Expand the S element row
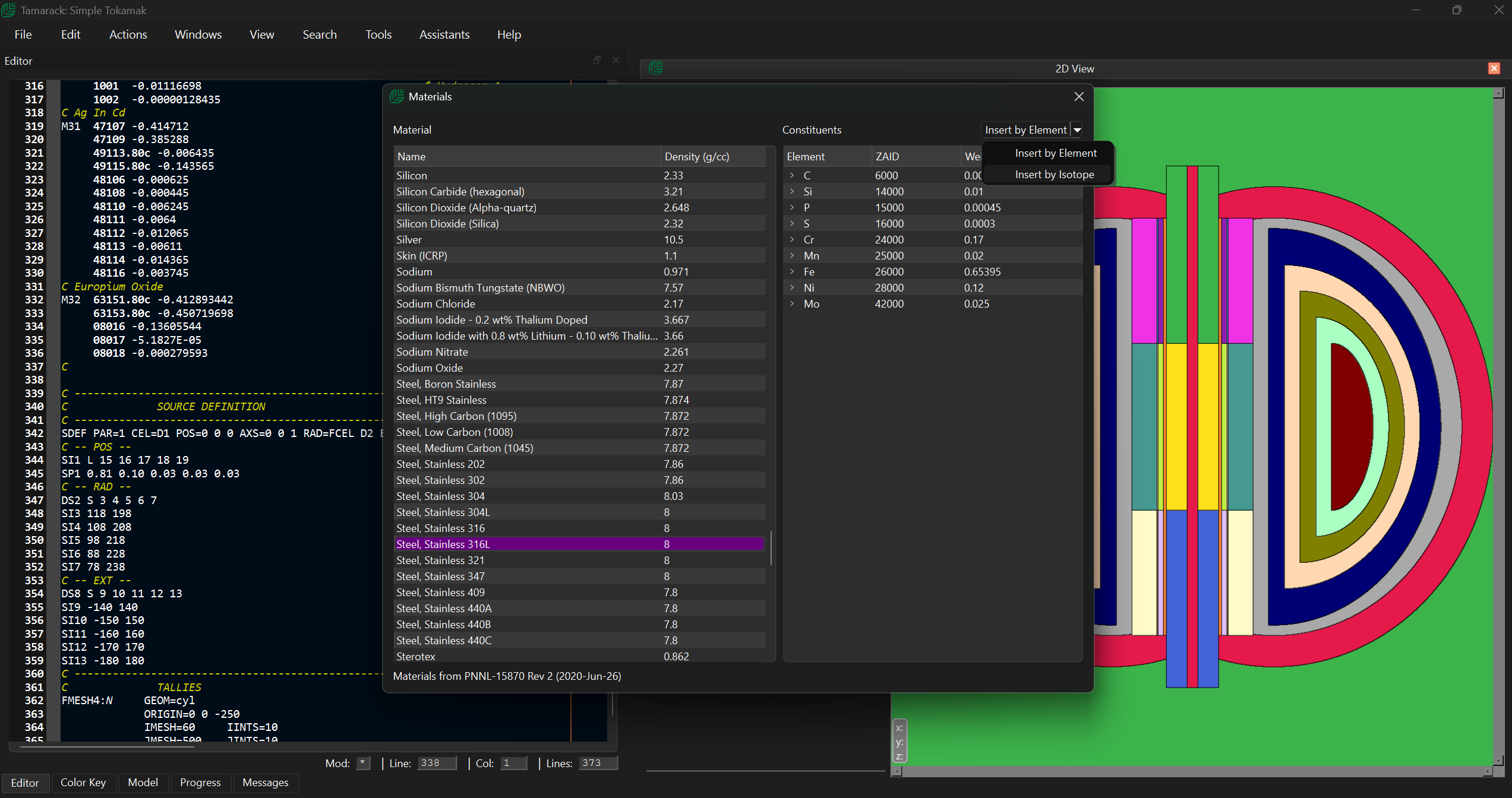Viewport: 1512px width, 798px height. [x=792, y=223]
